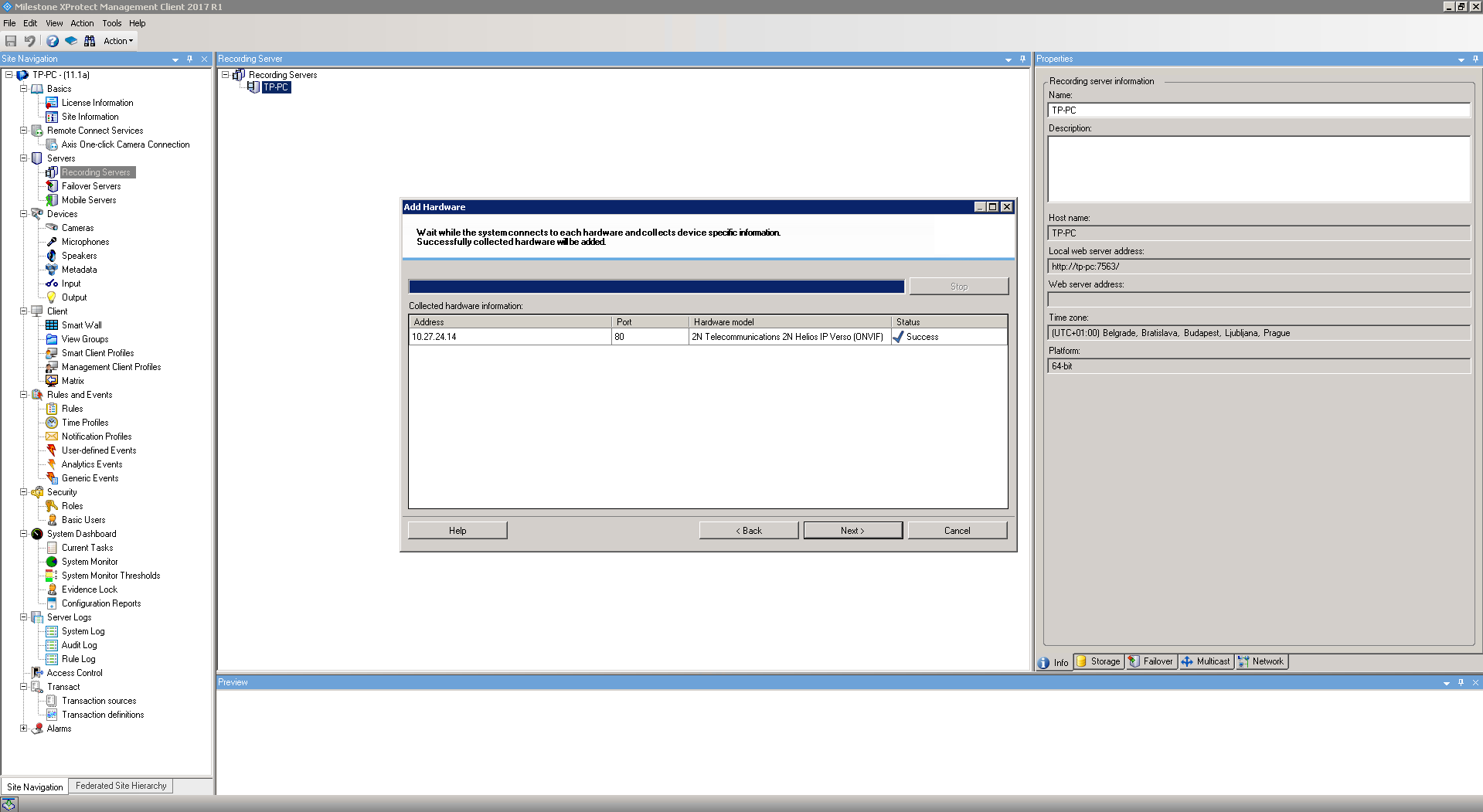Click the Evidence Lock icon
The width and height of the screenshot is (1483, 812).
[x=52, y=589]
